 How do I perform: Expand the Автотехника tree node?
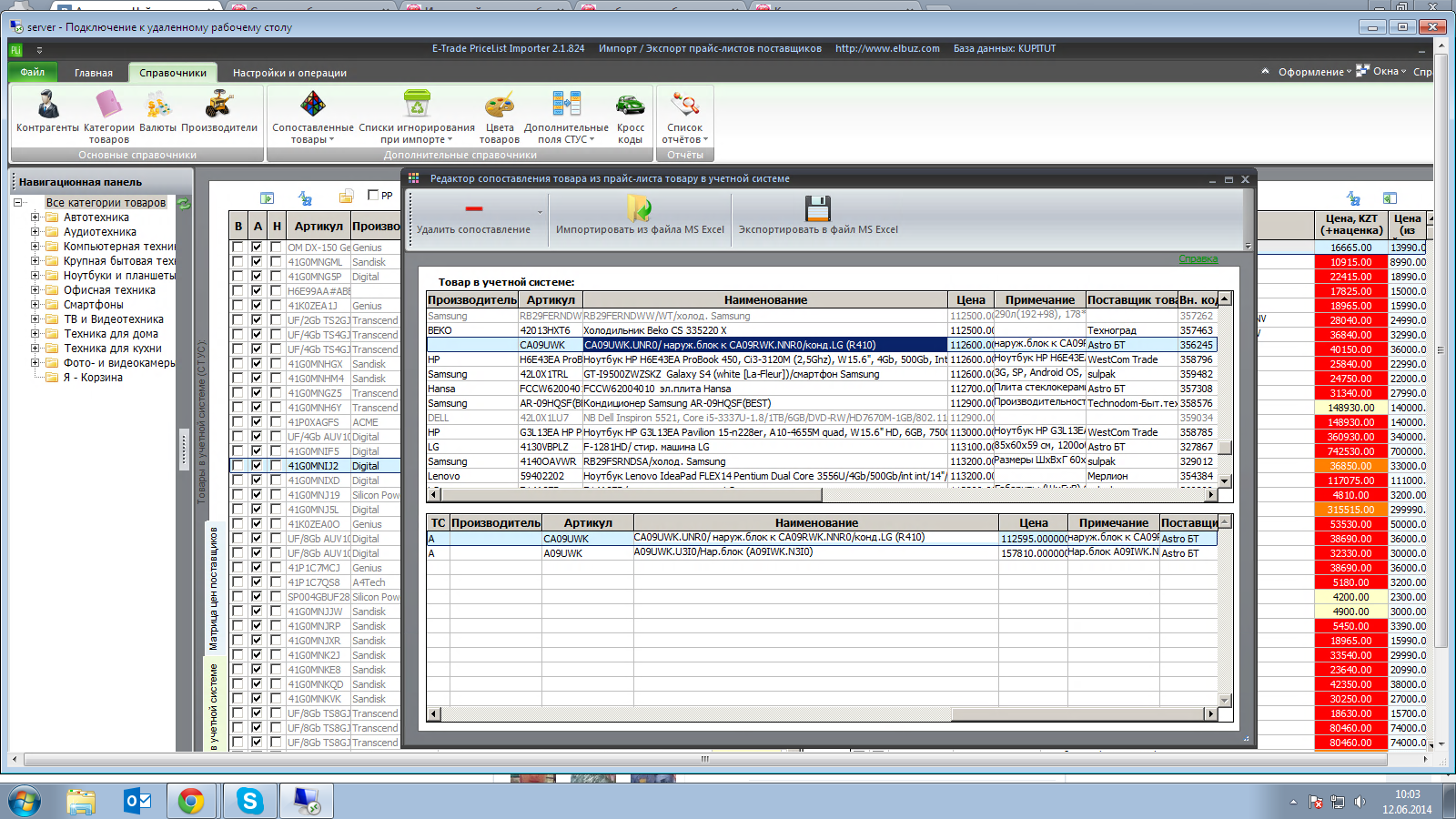tap(35, 217)
